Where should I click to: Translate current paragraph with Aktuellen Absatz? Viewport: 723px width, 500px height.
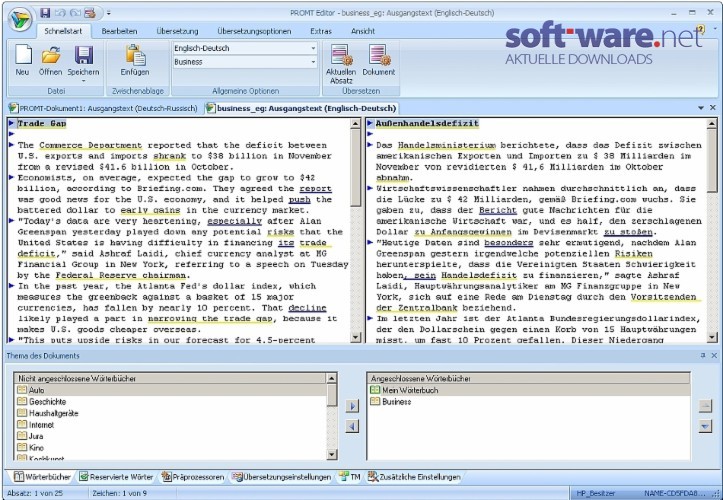click(x=341, y=64)
